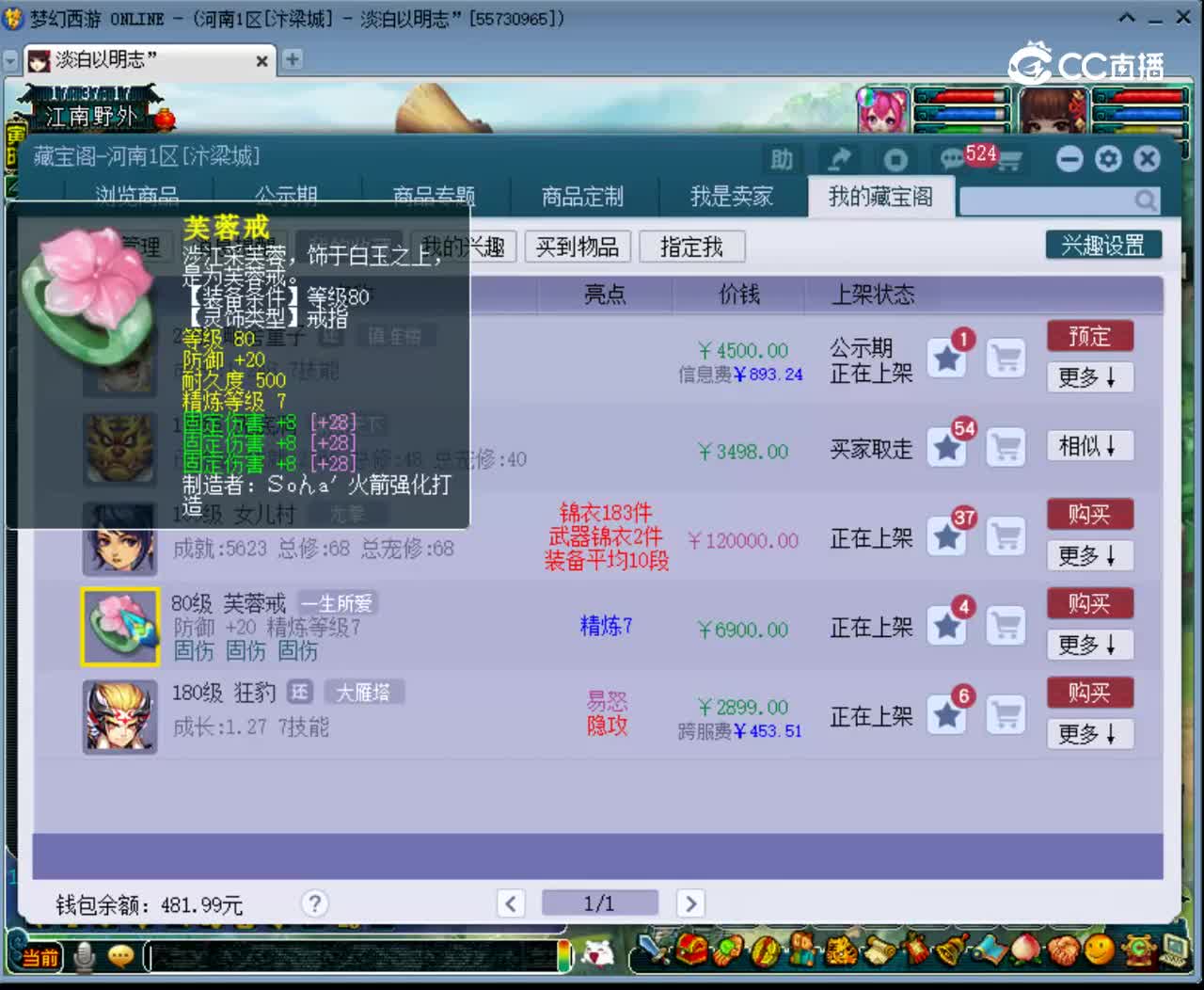
Task: Toggle favorite star on ￥120000.00 row
Action: pyautogui.click(x=946, y=536)
